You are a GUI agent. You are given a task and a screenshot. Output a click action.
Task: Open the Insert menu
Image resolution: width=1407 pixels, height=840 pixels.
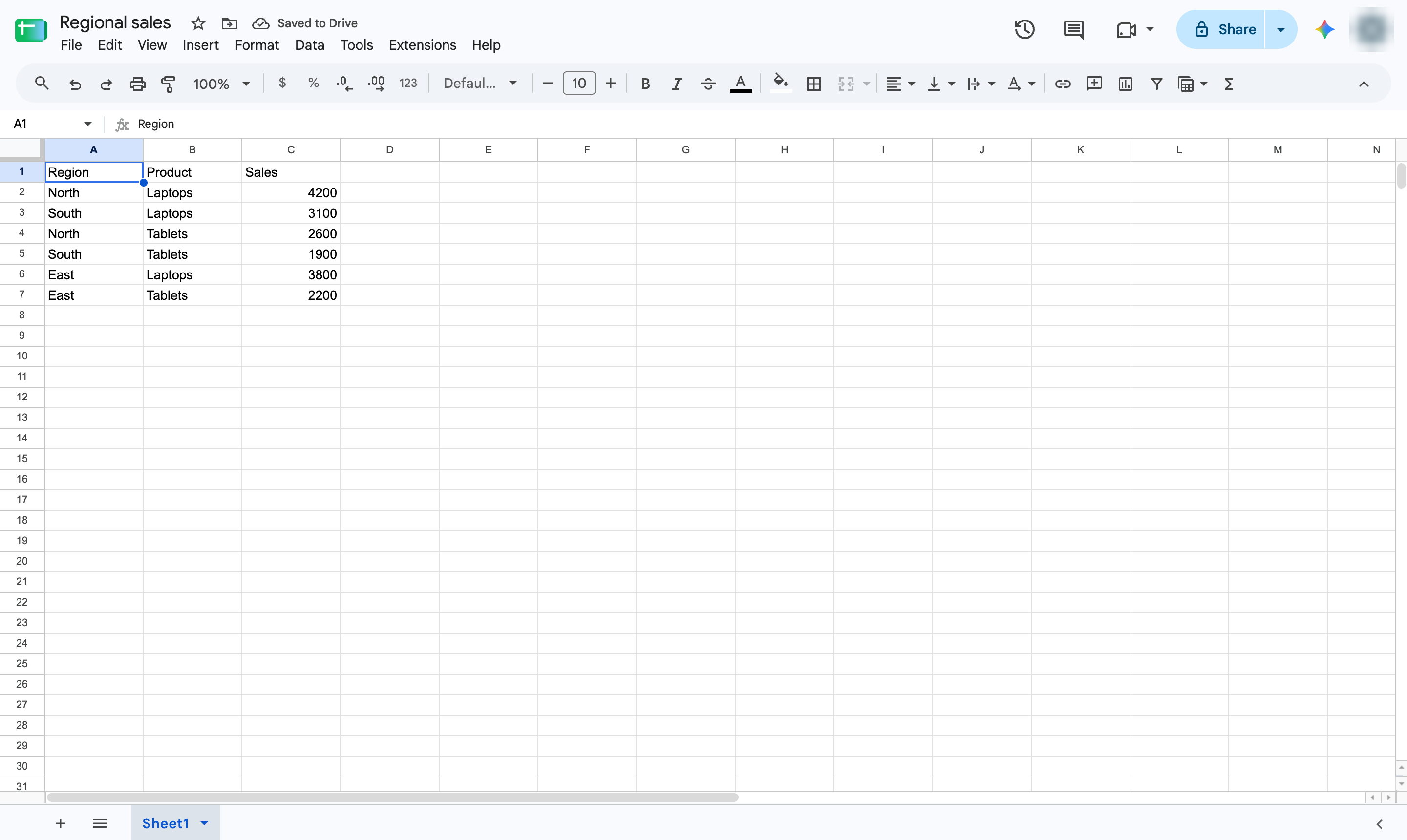[200, 45]
